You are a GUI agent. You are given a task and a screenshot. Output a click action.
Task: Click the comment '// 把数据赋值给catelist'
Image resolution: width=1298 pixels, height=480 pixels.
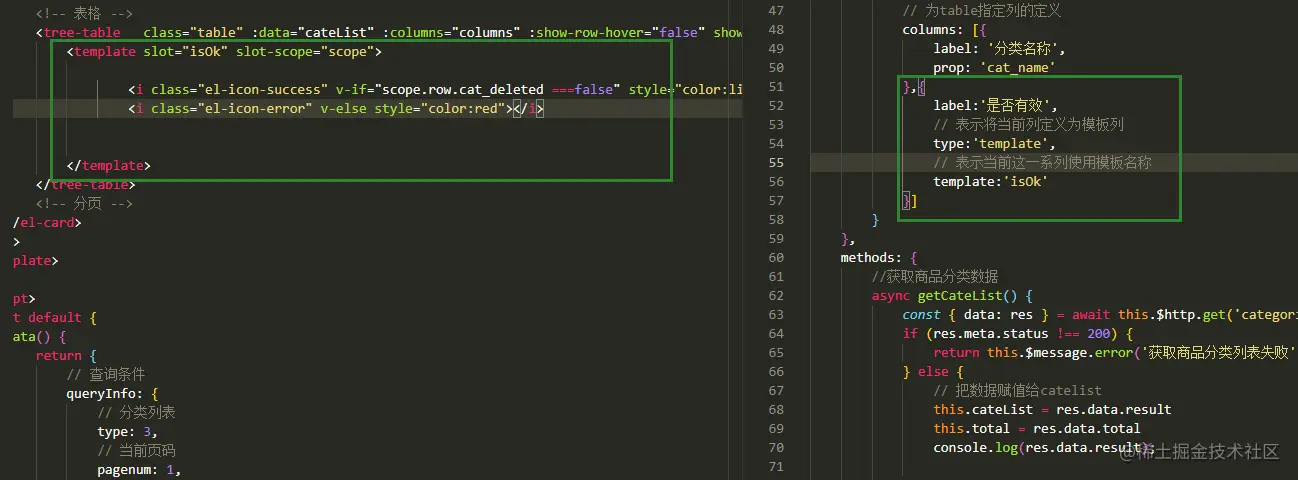tap(1018, 390)
